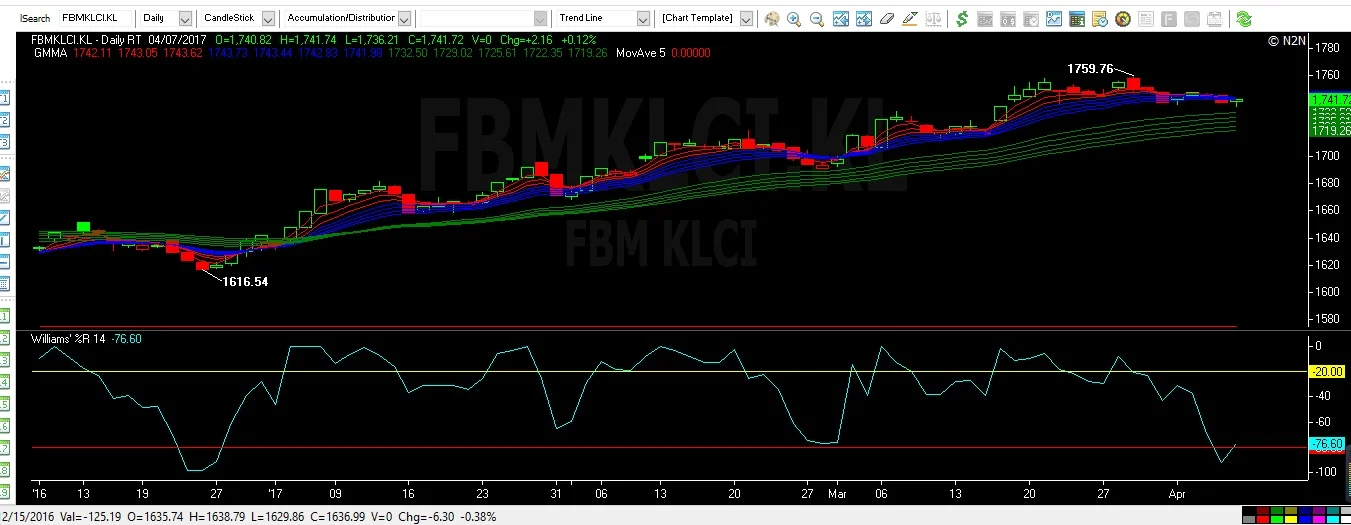Click the second blue chart view icon
The width and height of the screenshot is (1351, 525).
point(864,19)
